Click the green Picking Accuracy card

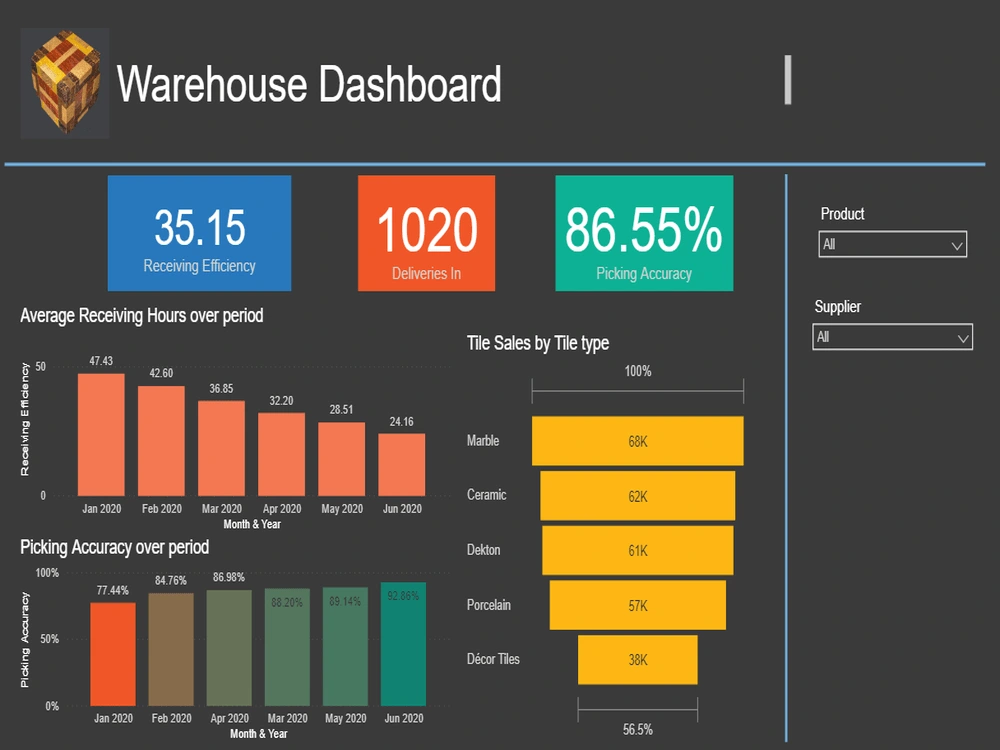pos(643,232)
